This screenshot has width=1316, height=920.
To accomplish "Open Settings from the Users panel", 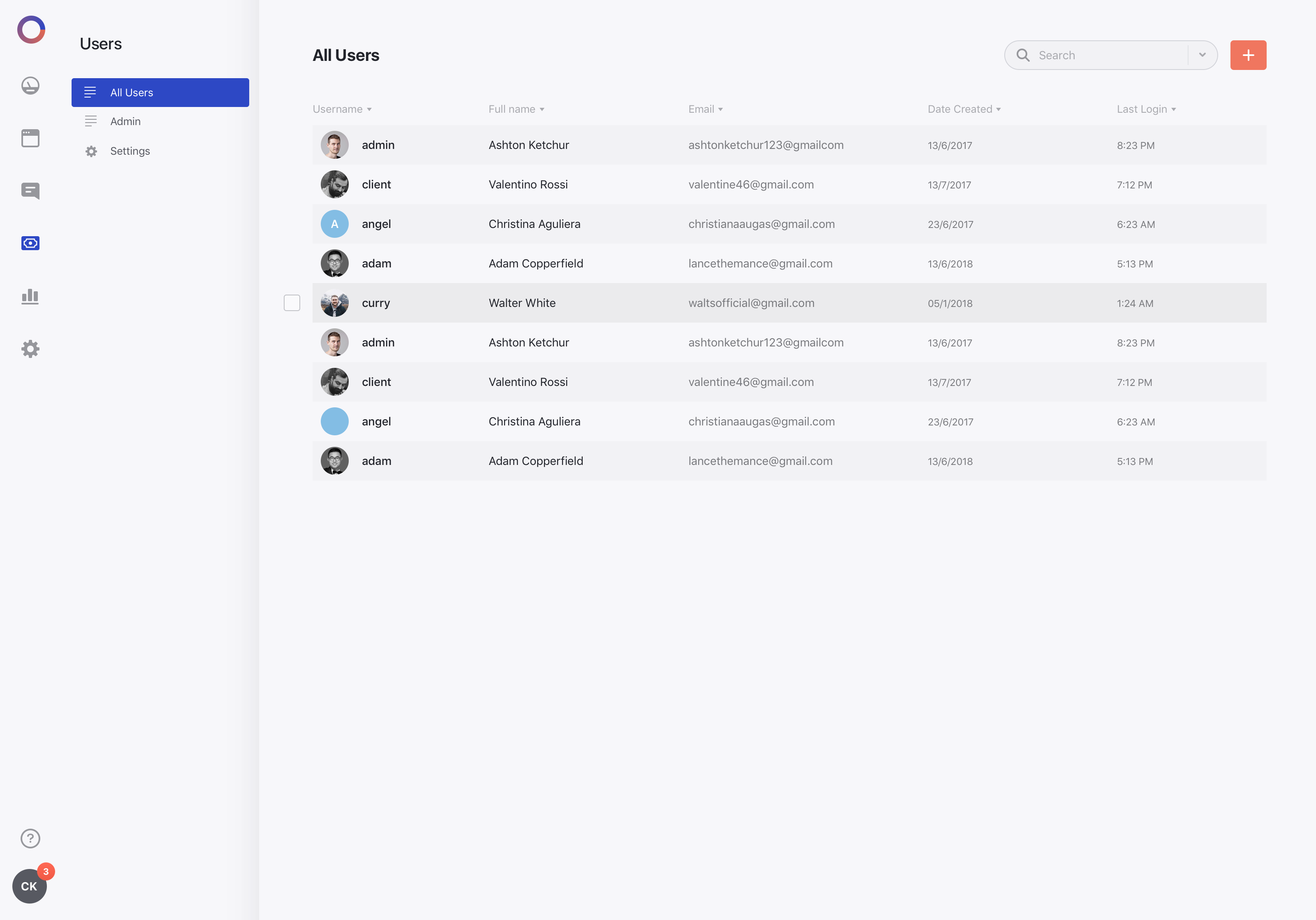I will coord(130,151).
